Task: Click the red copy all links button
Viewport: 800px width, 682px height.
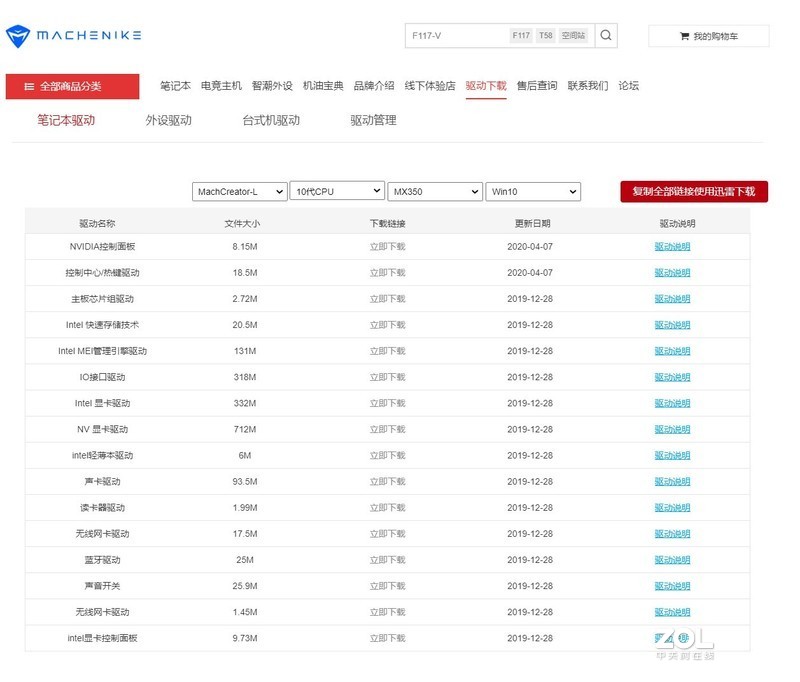Action: point(693,191)
